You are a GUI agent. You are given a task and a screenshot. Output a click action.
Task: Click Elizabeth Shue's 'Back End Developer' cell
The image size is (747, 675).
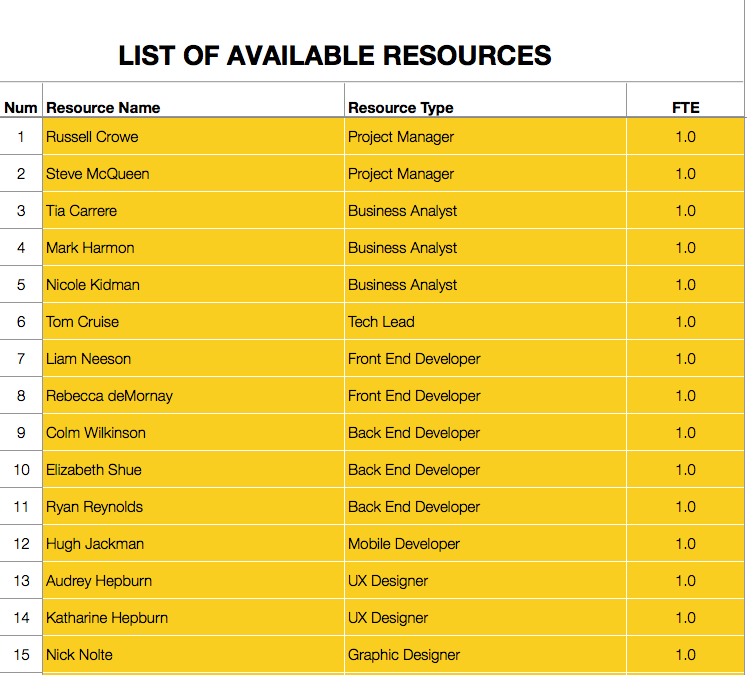click(x=485, y=470)
